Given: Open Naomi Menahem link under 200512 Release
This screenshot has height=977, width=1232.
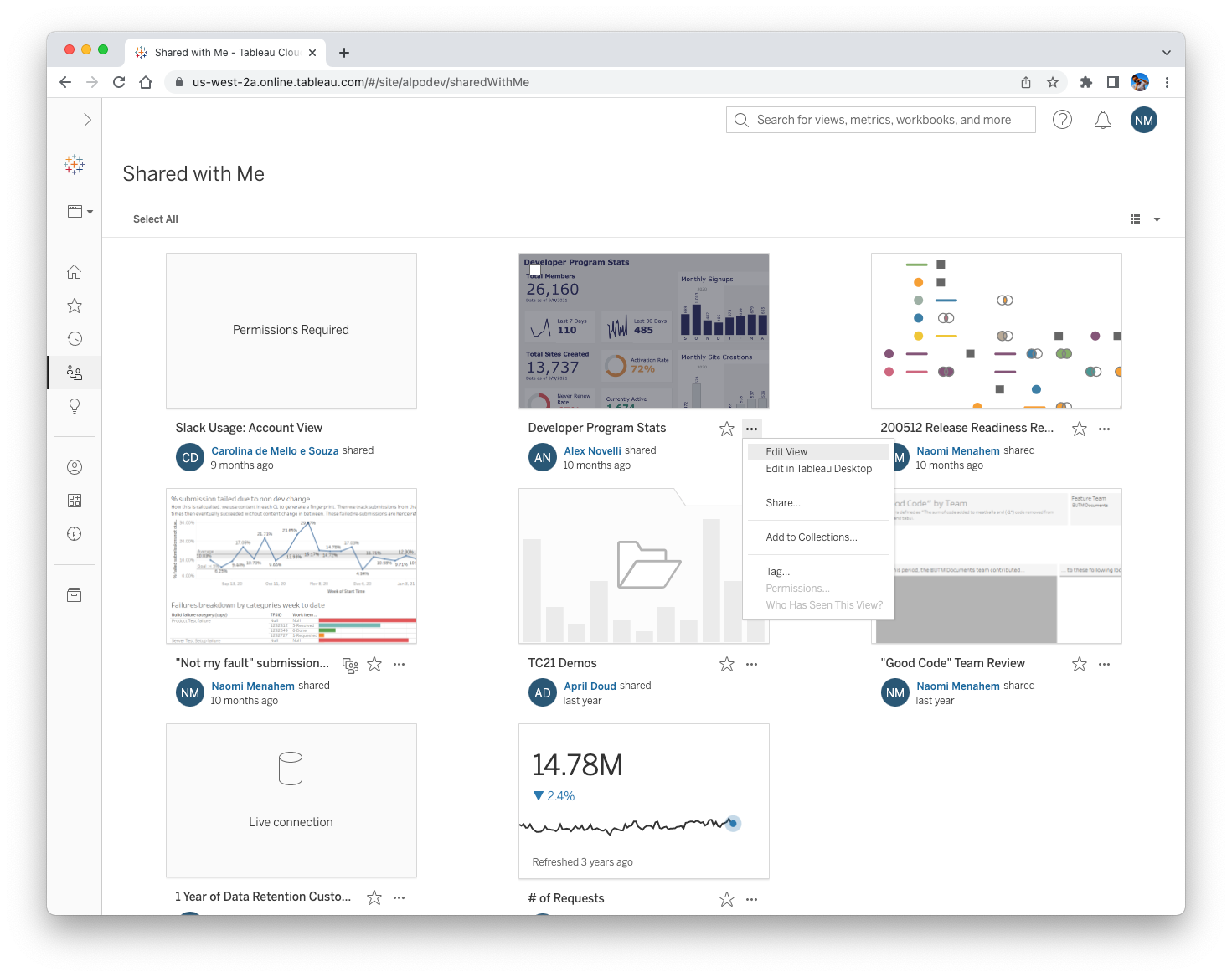Looking at the screenshot, I should click(958, 450).
